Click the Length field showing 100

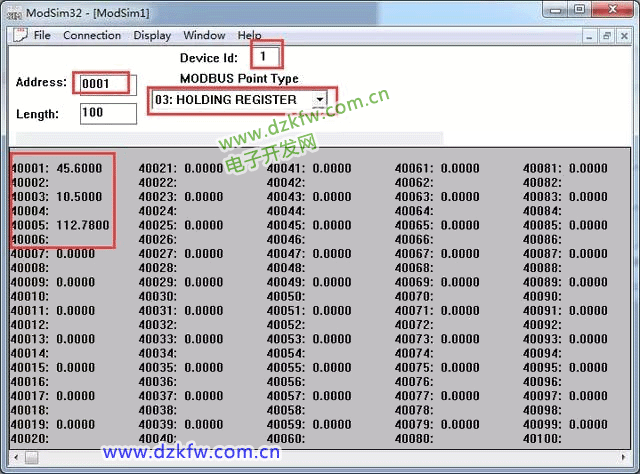[x=107, y=113]
